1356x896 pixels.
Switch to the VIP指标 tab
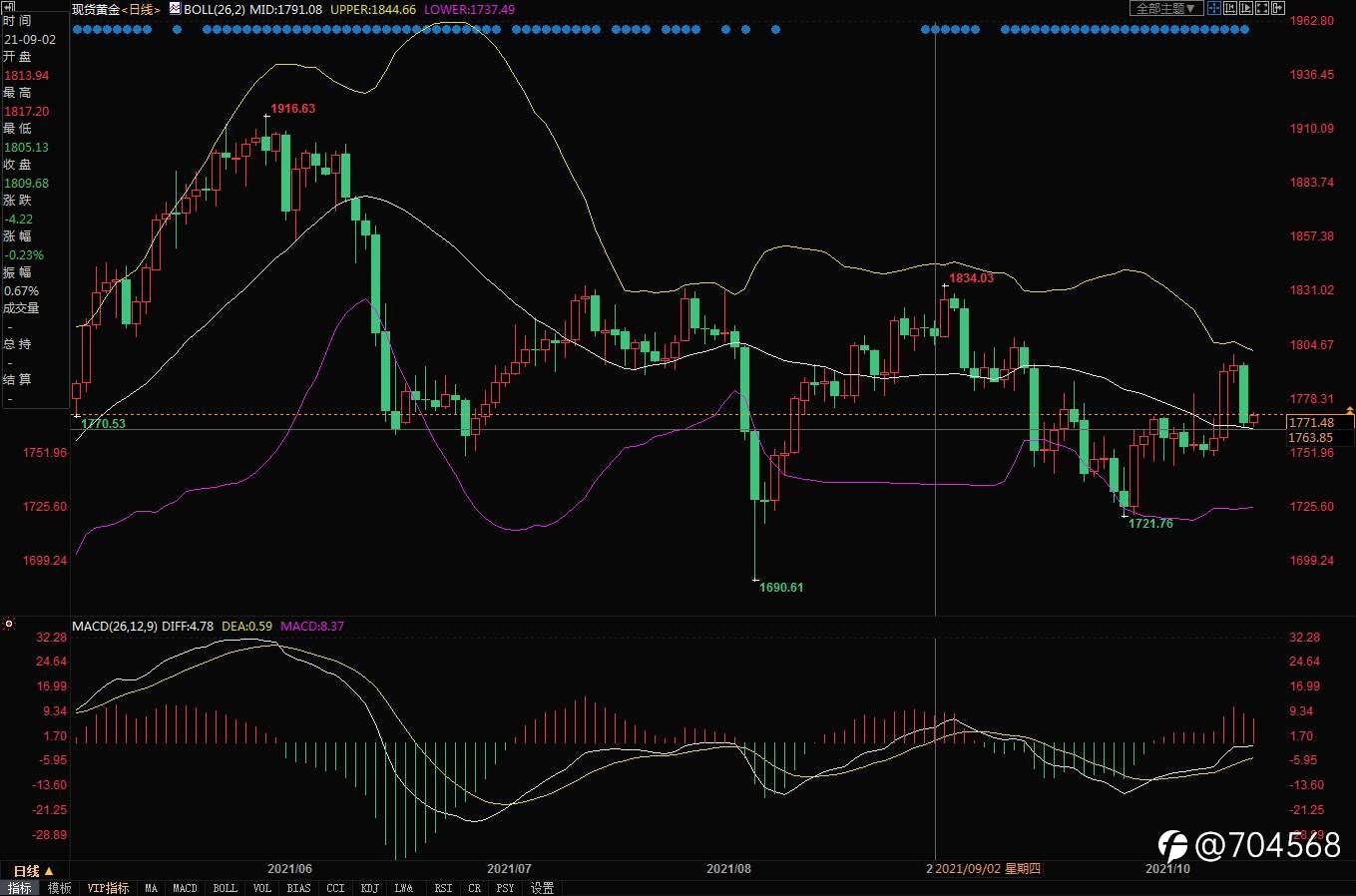tap(108, 888)
